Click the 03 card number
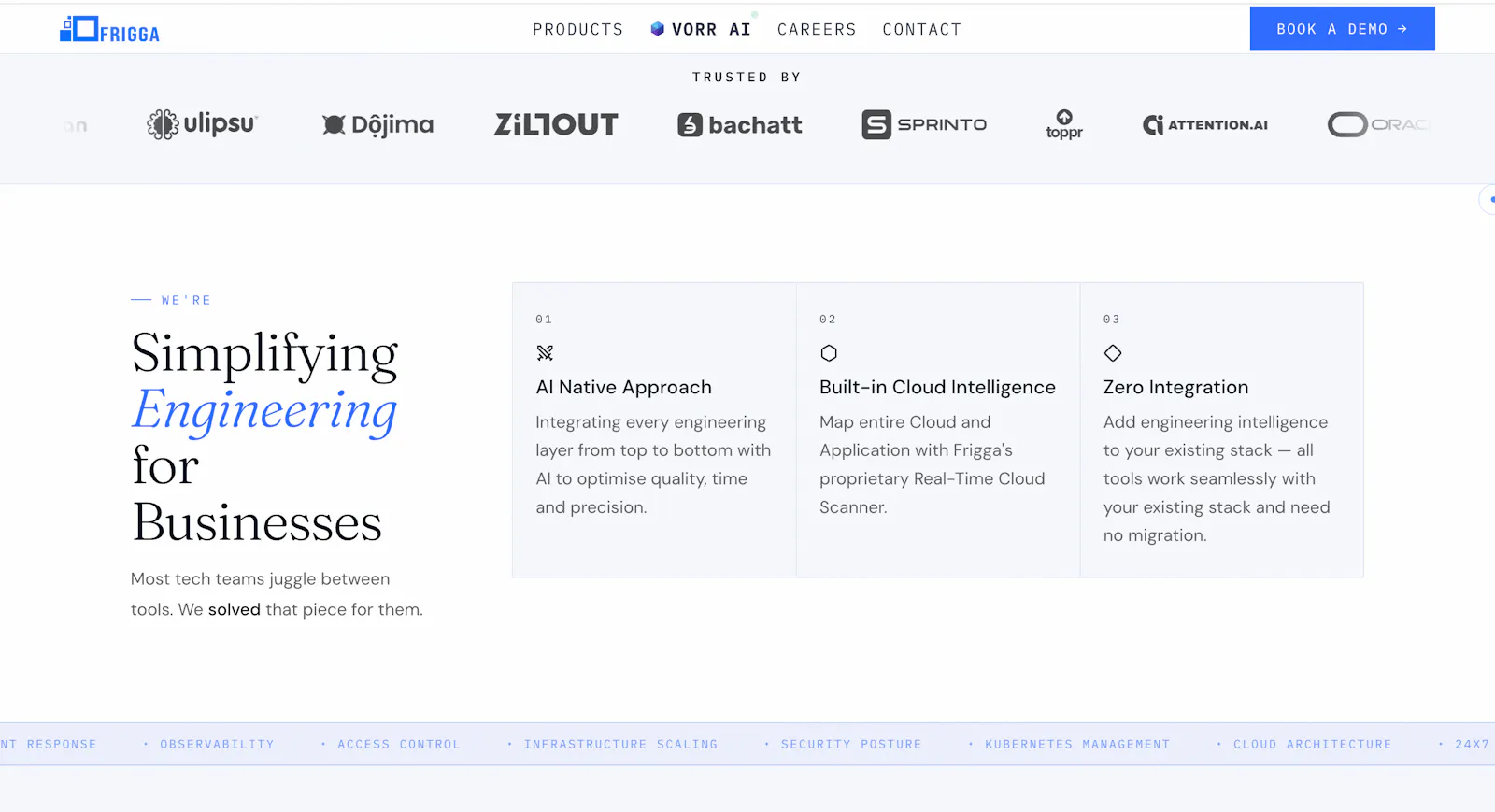This screenshot has width=1495, height=812. [1112, 320]
